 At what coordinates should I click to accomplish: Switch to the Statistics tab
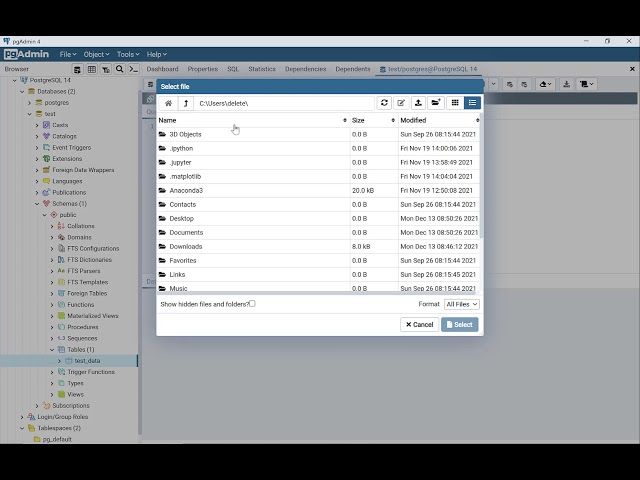click(x=262, y=69)
